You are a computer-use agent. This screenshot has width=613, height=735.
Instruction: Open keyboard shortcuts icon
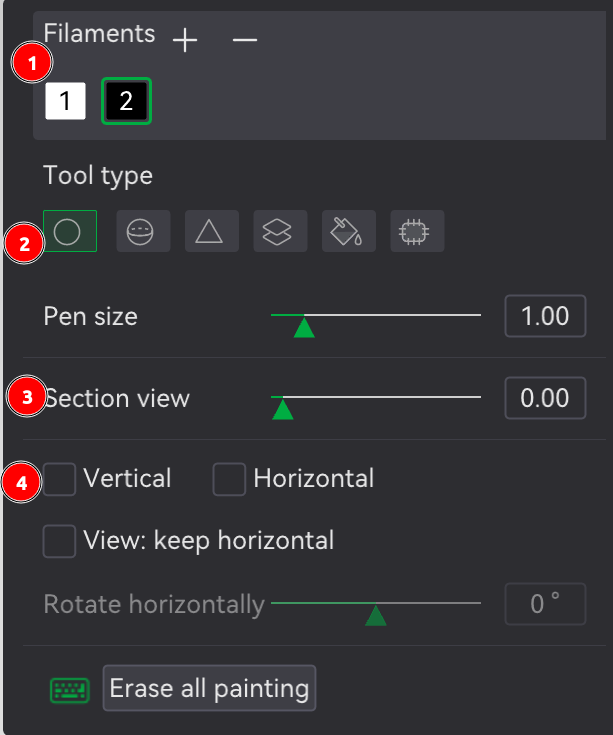pos(70,690)
